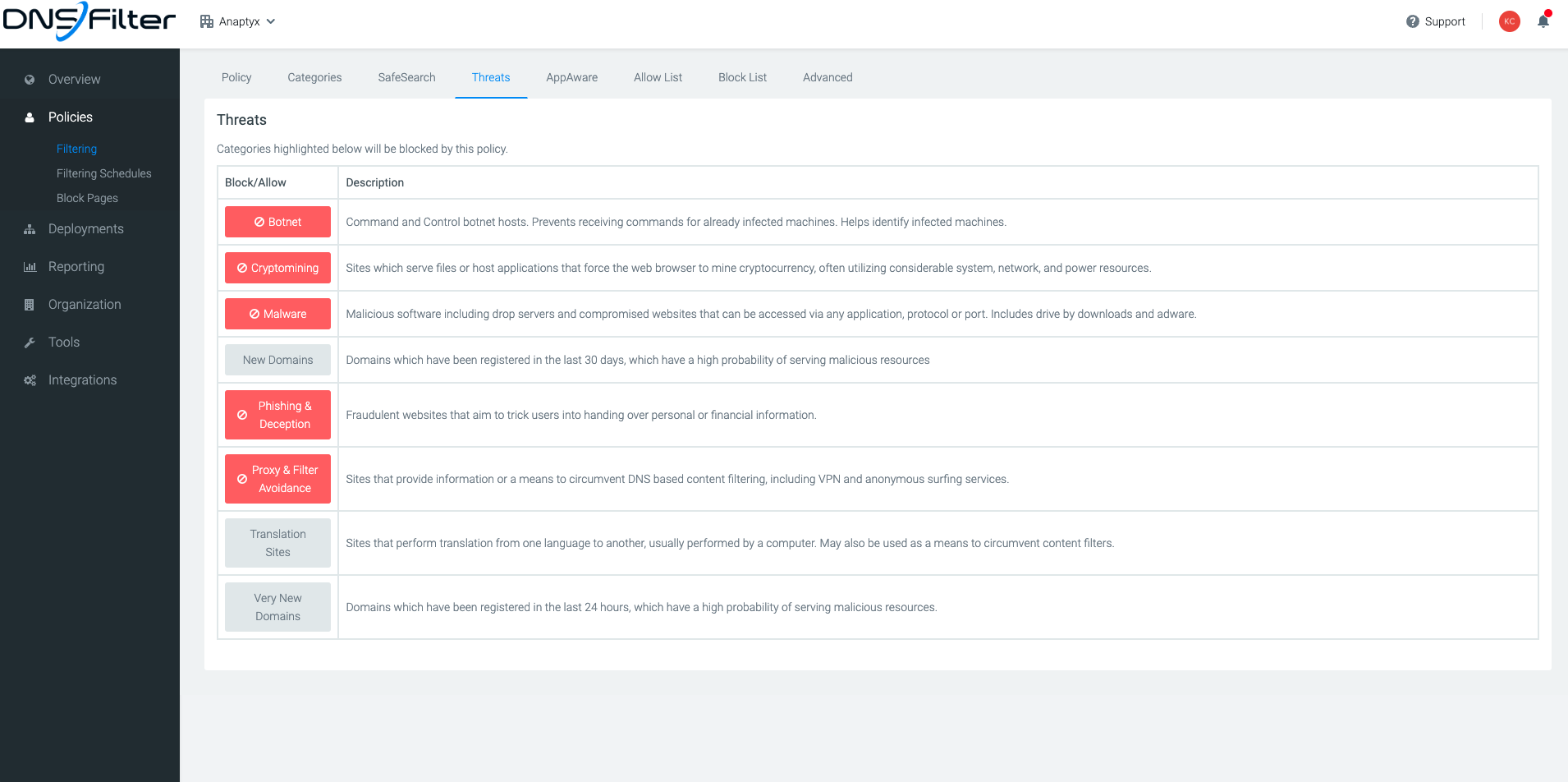Click the building icon next to Anaptyx
Screen dimensions: 1568x782
207,21
